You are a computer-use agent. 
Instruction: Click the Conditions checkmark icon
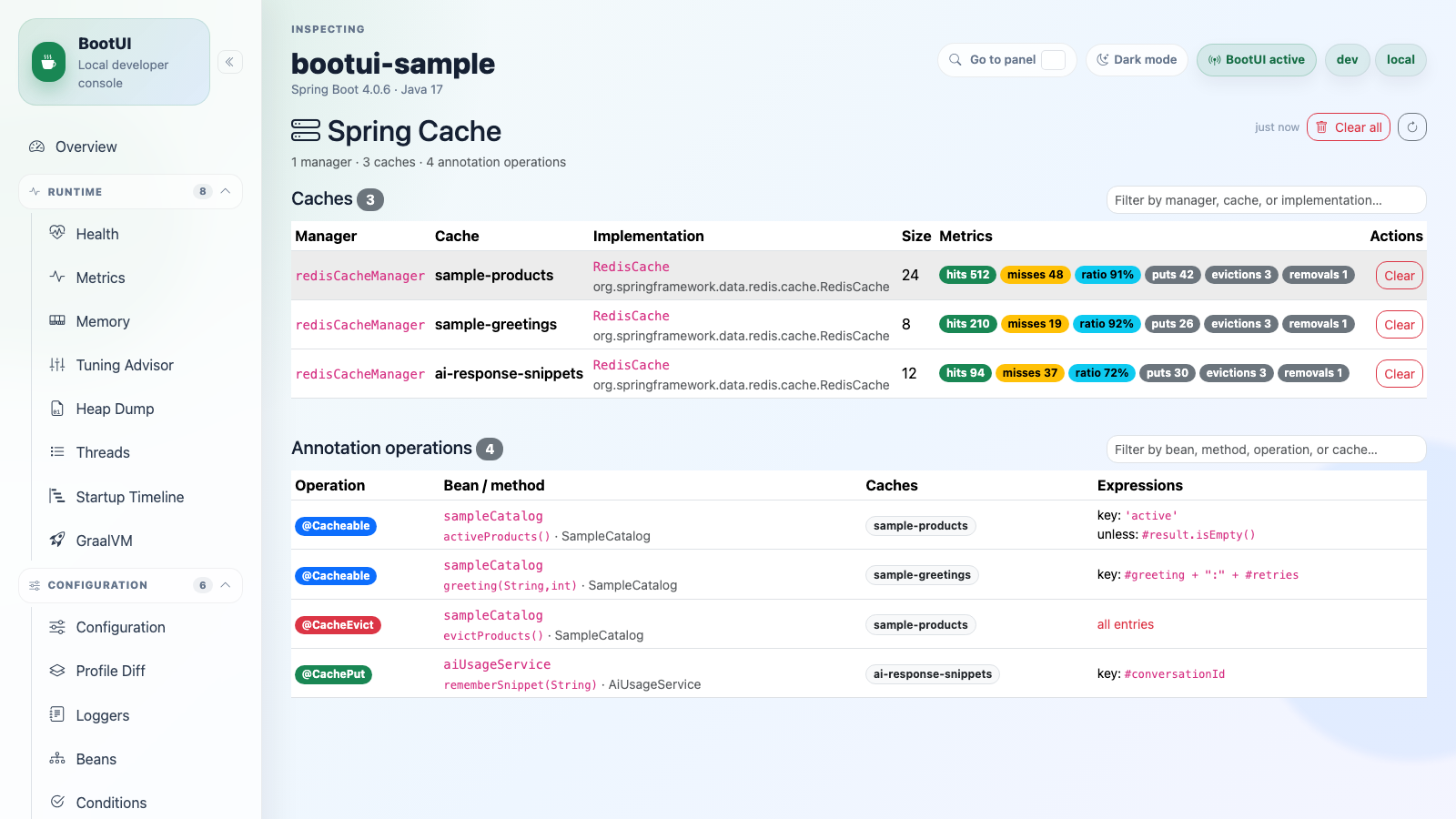click(57, 802)
